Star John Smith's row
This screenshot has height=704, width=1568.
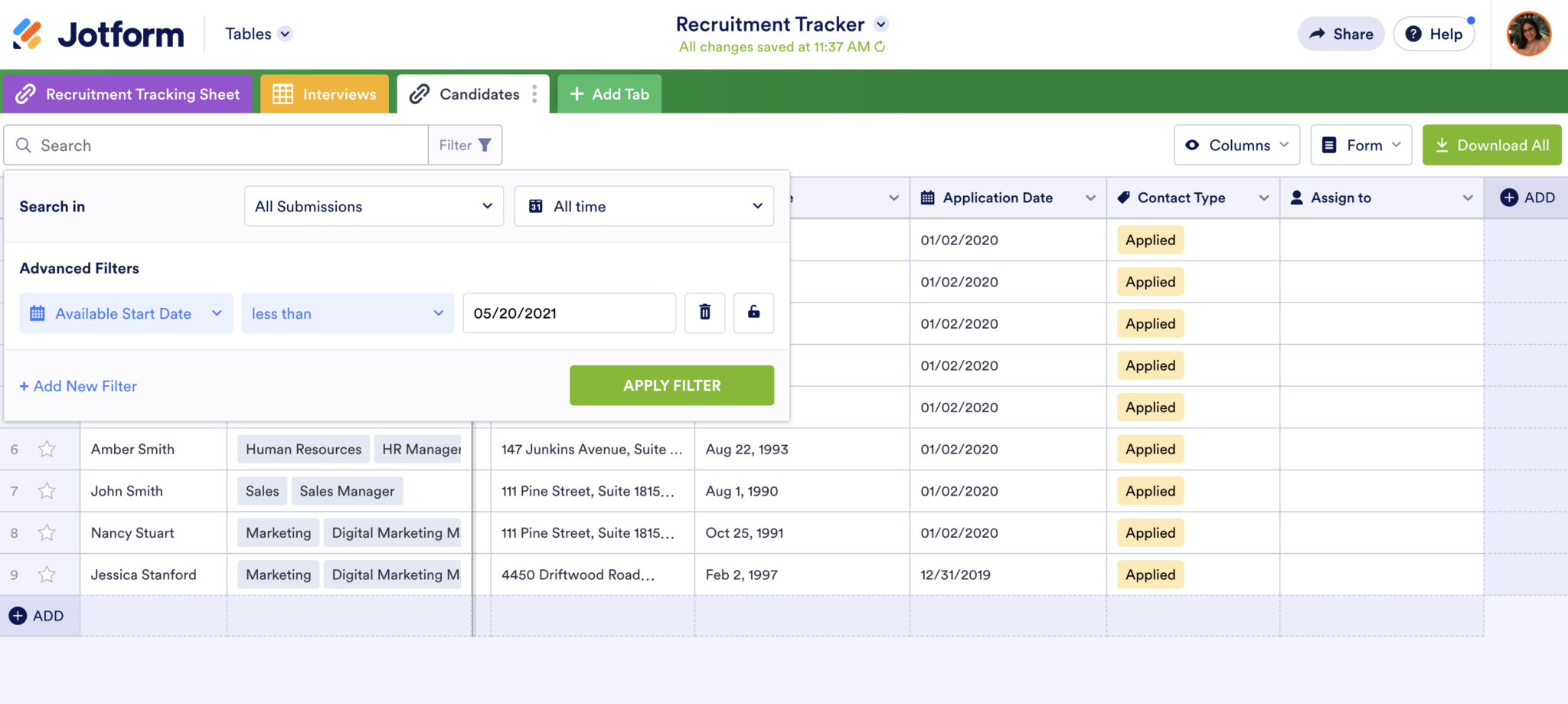click(x=47, y=490)
